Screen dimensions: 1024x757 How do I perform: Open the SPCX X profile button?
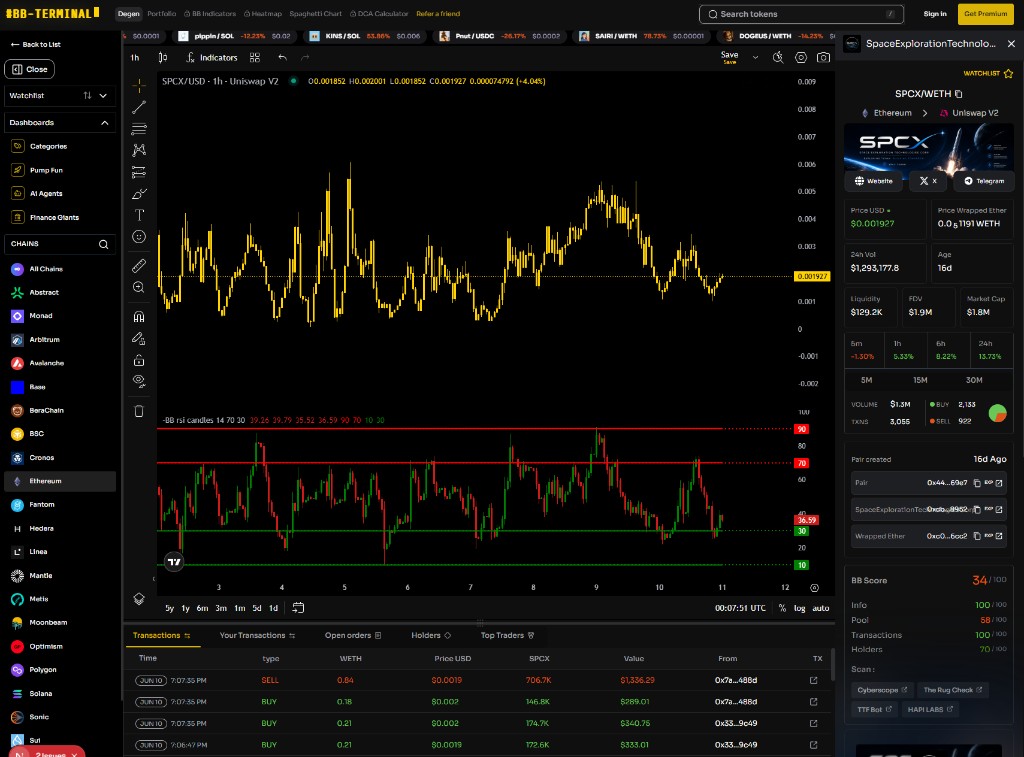tap(929, 181)
